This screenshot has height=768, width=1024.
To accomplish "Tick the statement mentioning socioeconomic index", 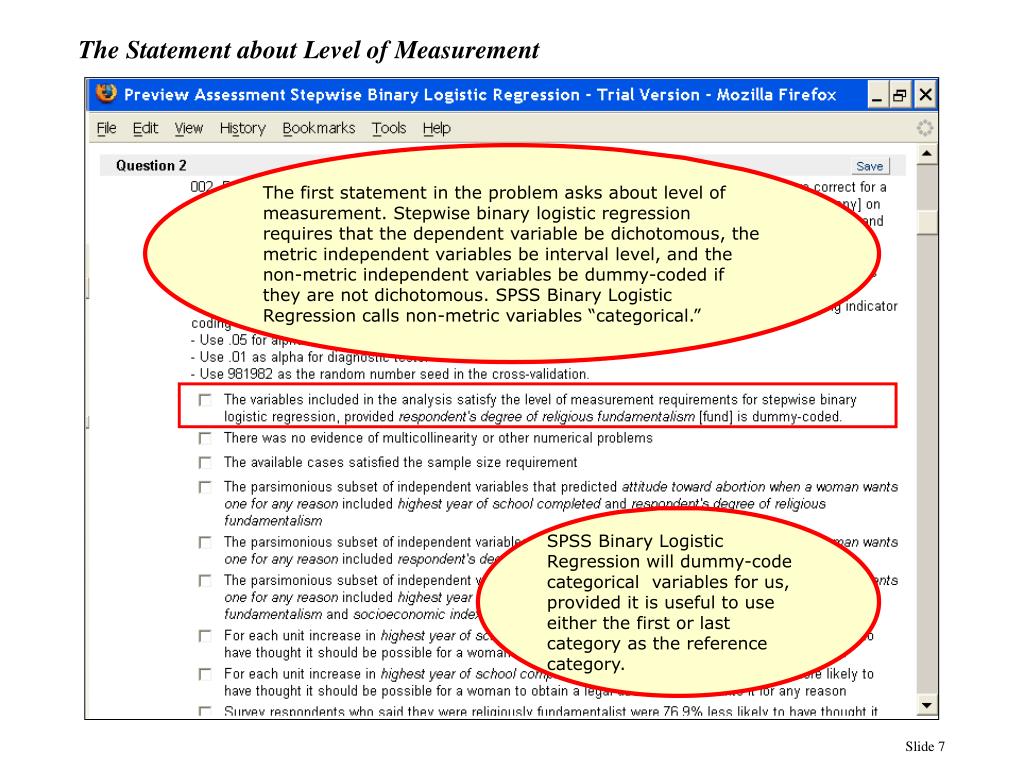I will pos(205,581).
